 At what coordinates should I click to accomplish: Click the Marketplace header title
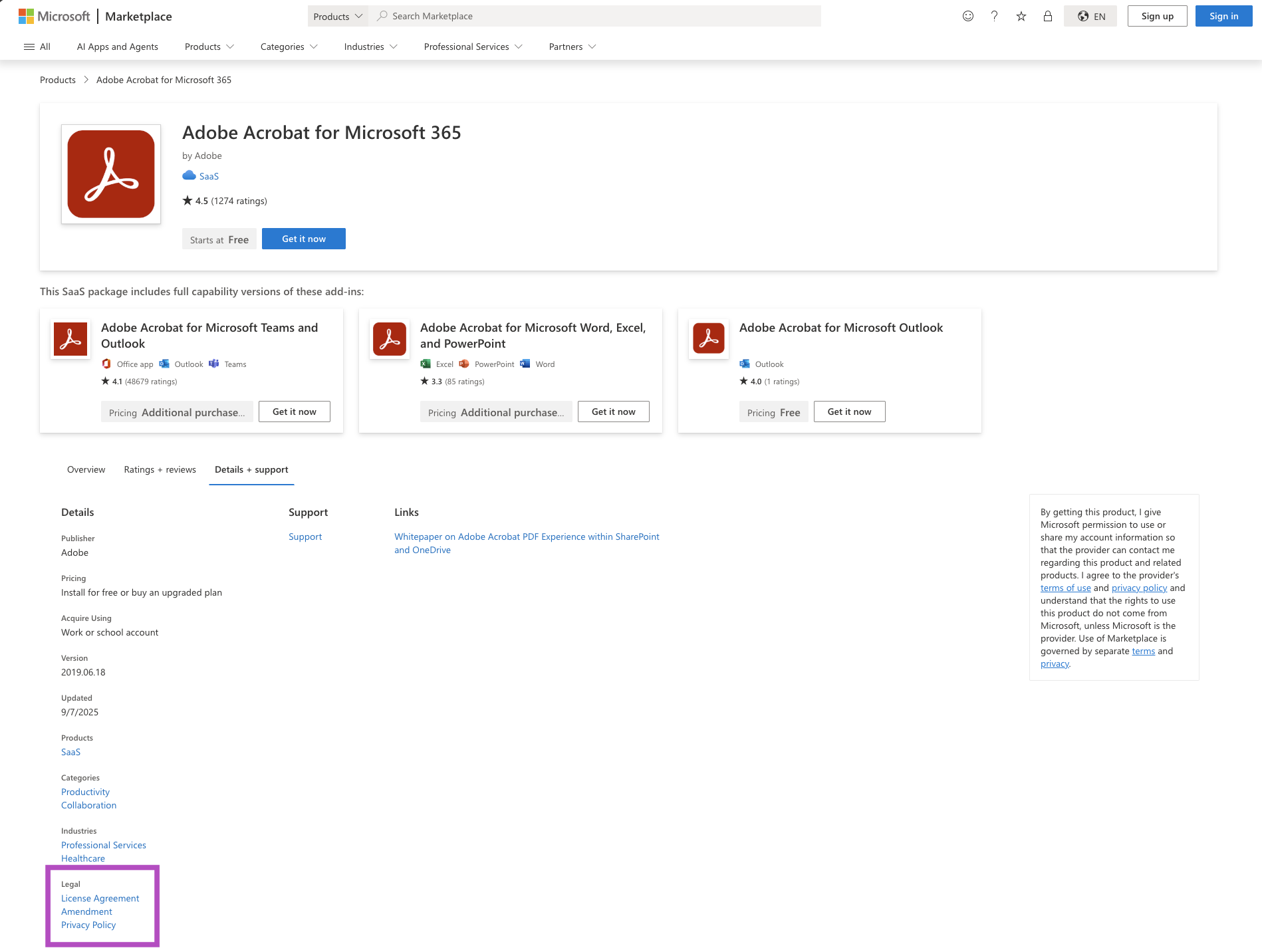tap(138, 16)
